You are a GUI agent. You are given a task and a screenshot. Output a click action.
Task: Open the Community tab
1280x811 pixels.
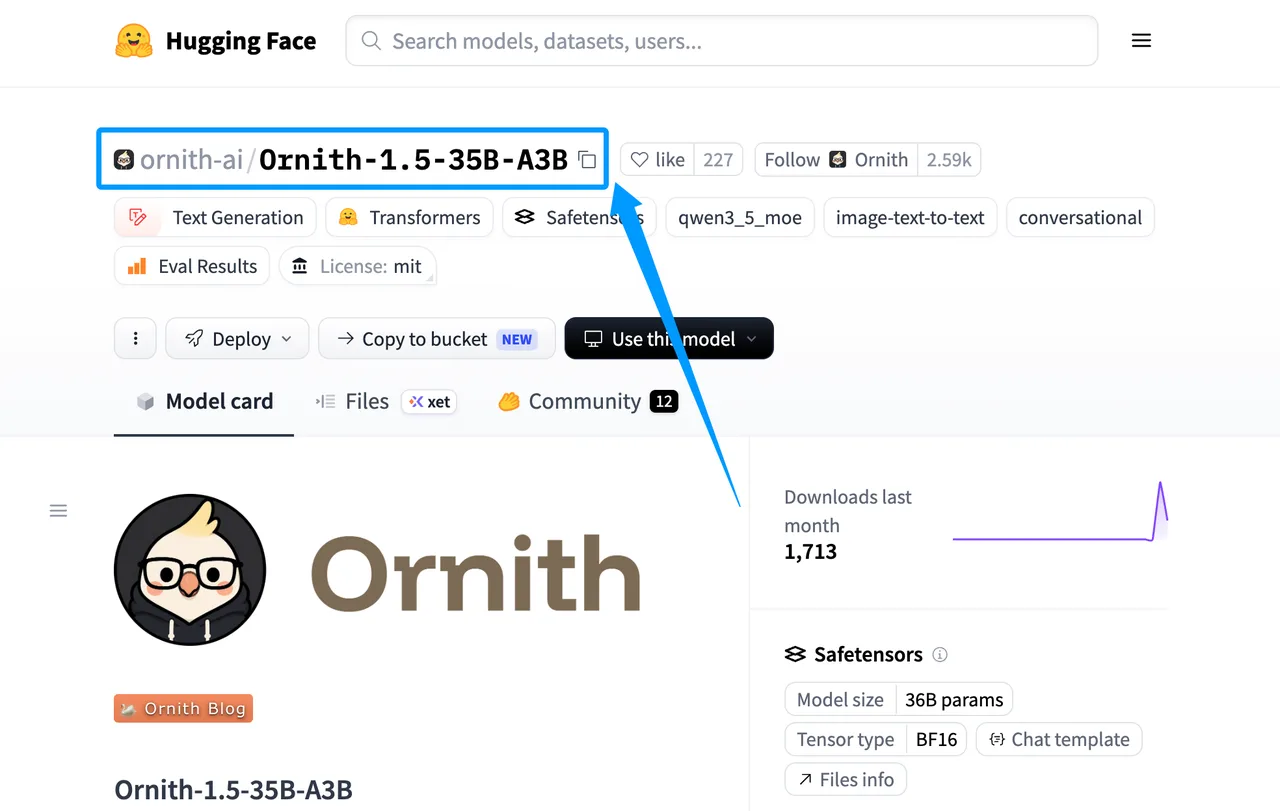coord(588,402)
